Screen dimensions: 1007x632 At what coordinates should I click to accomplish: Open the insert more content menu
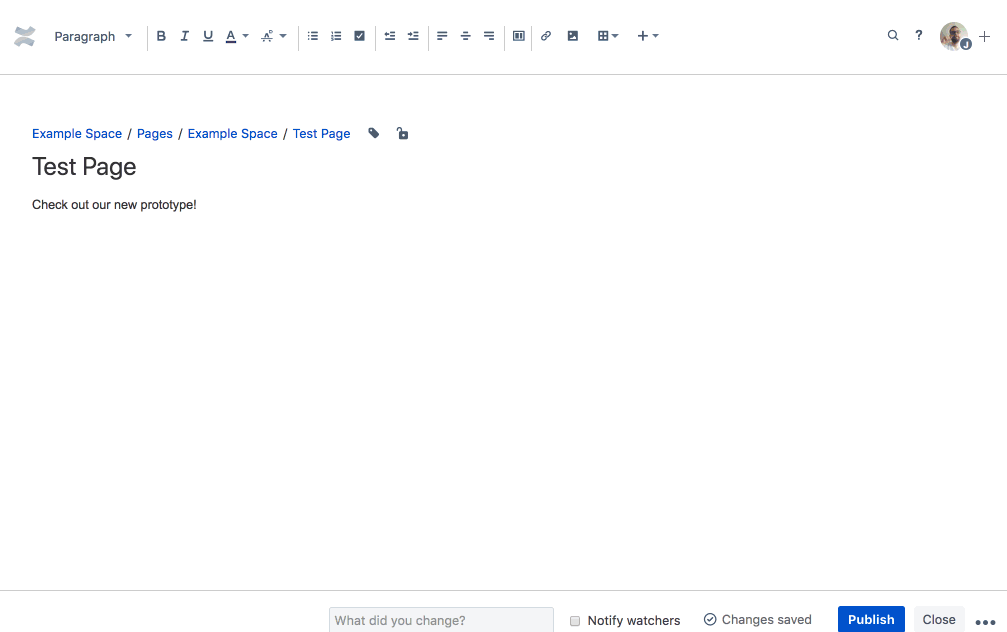pos(648,36)
